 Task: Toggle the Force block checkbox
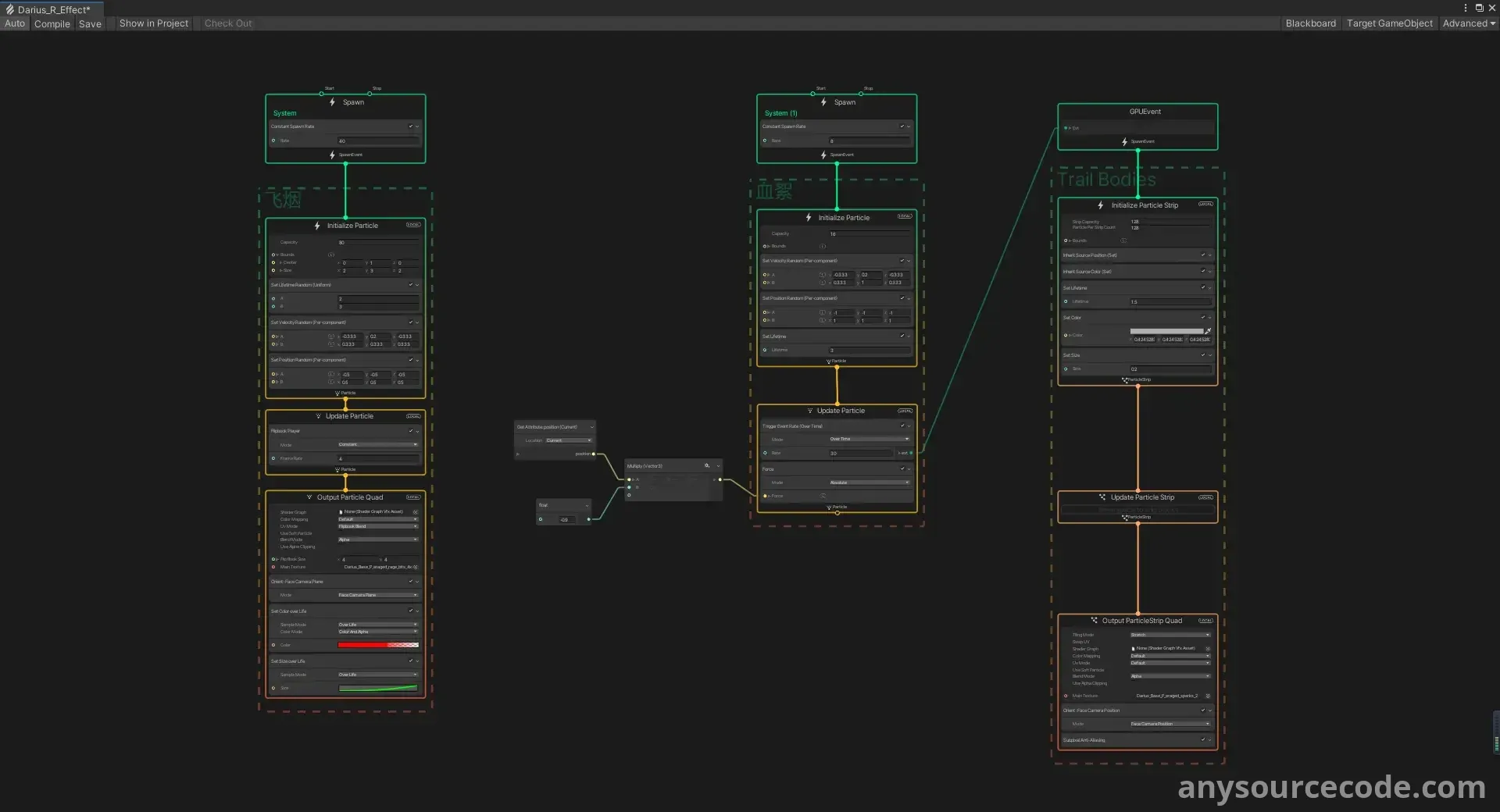coord(902,469)
